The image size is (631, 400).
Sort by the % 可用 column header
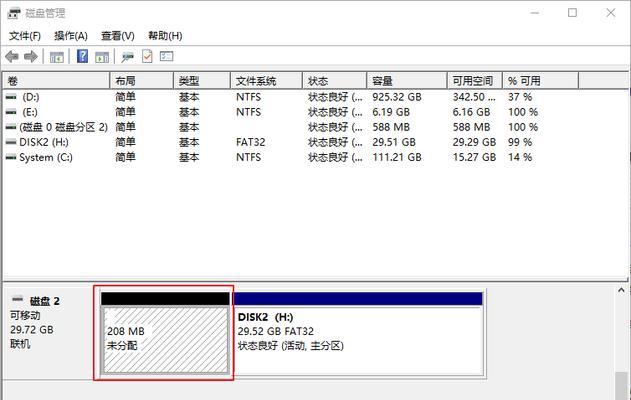coord(540,81)
